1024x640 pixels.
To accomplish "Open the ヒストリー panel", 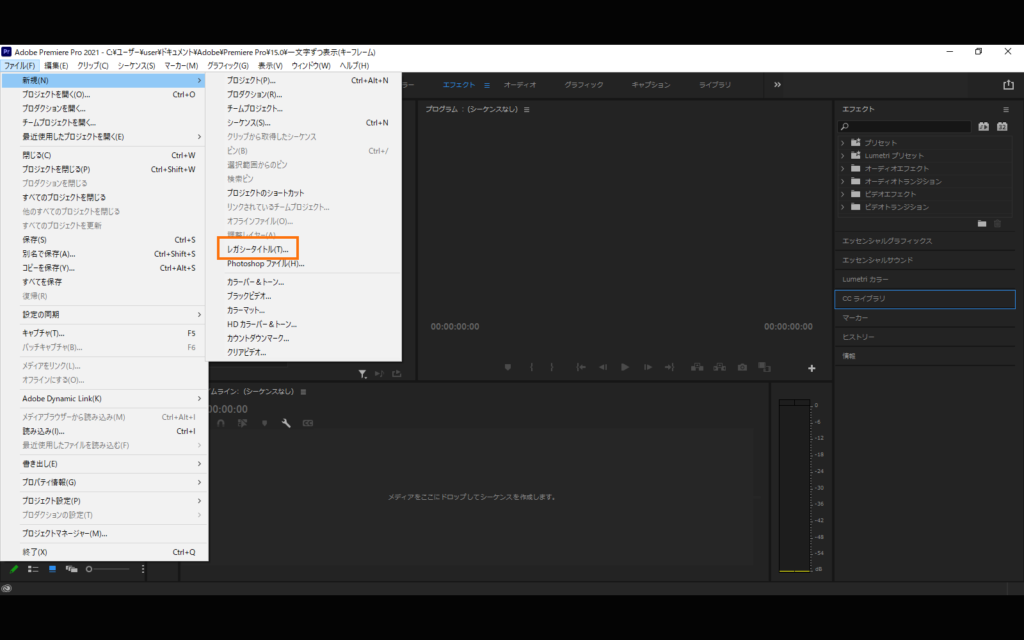I will (925, 337).
